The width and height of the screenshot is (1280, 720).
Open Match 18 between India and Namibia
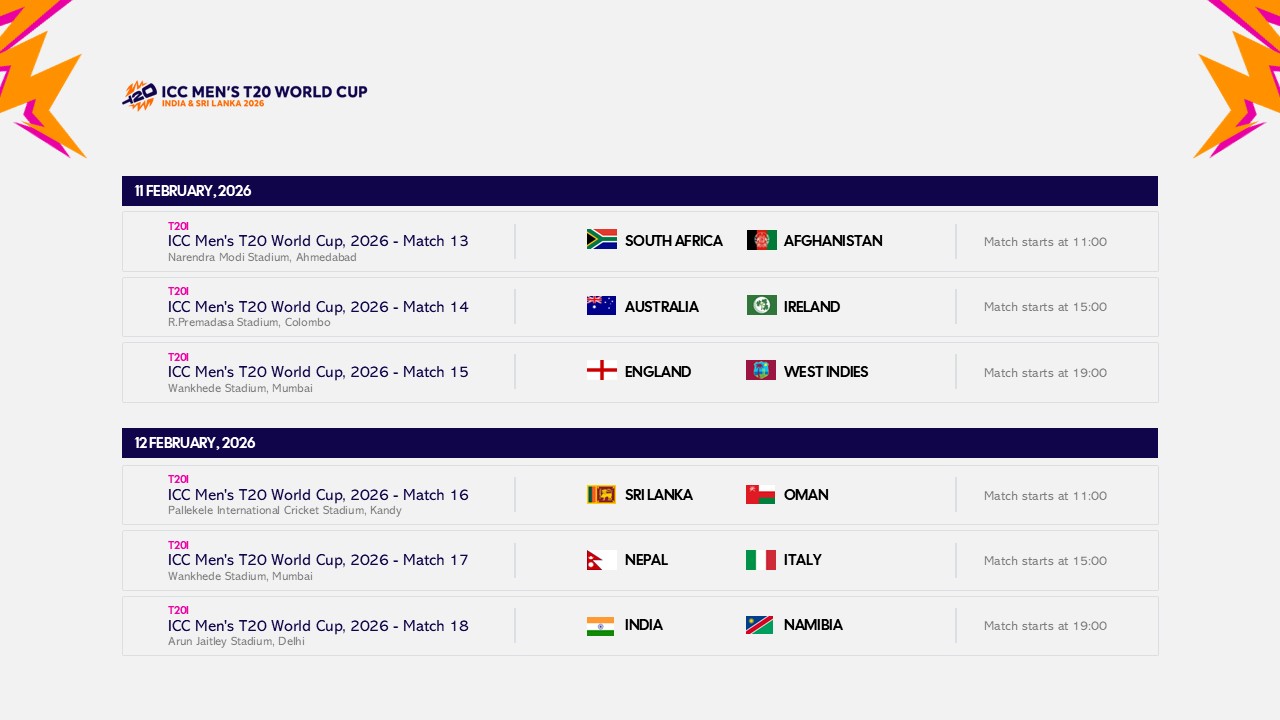point(317,625)
